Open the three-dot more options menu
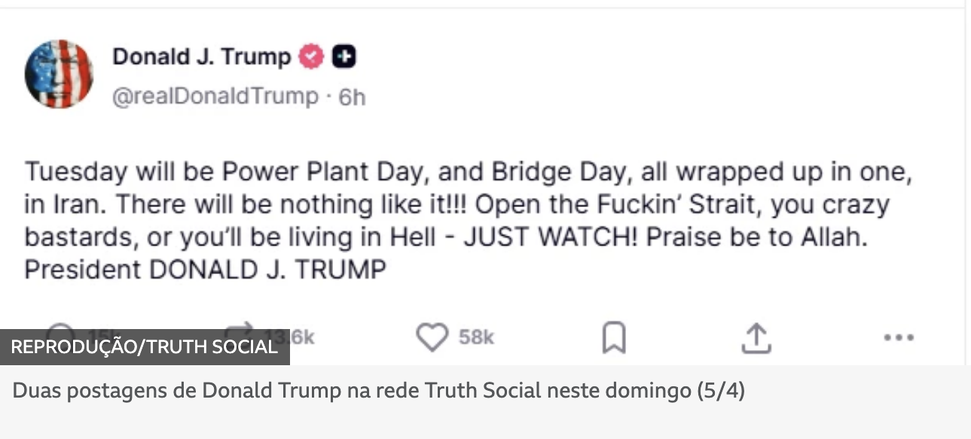This screenshot has height=439, width=971. click(898, 338)
